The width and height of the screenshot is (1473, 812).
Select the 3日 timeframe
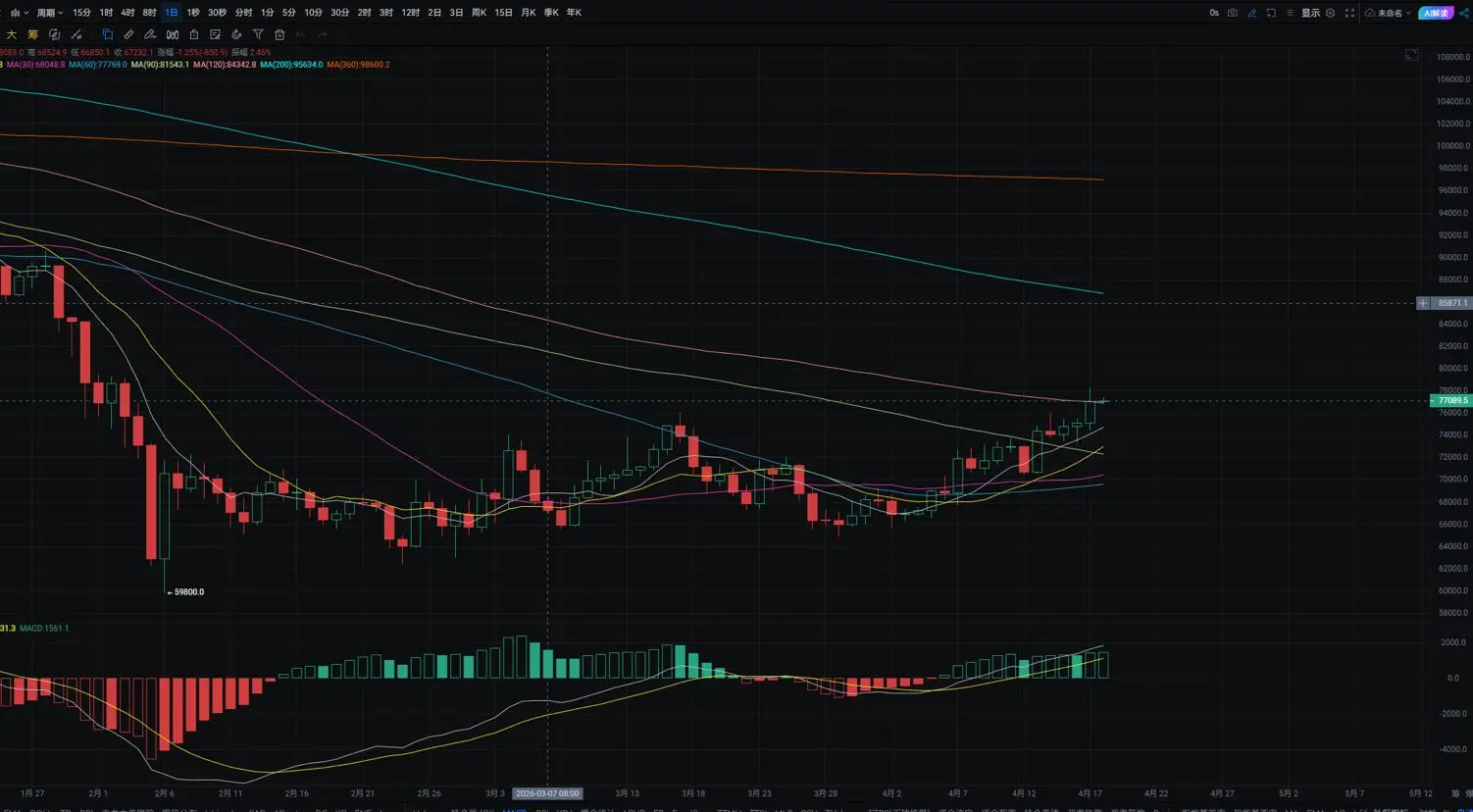456,13
